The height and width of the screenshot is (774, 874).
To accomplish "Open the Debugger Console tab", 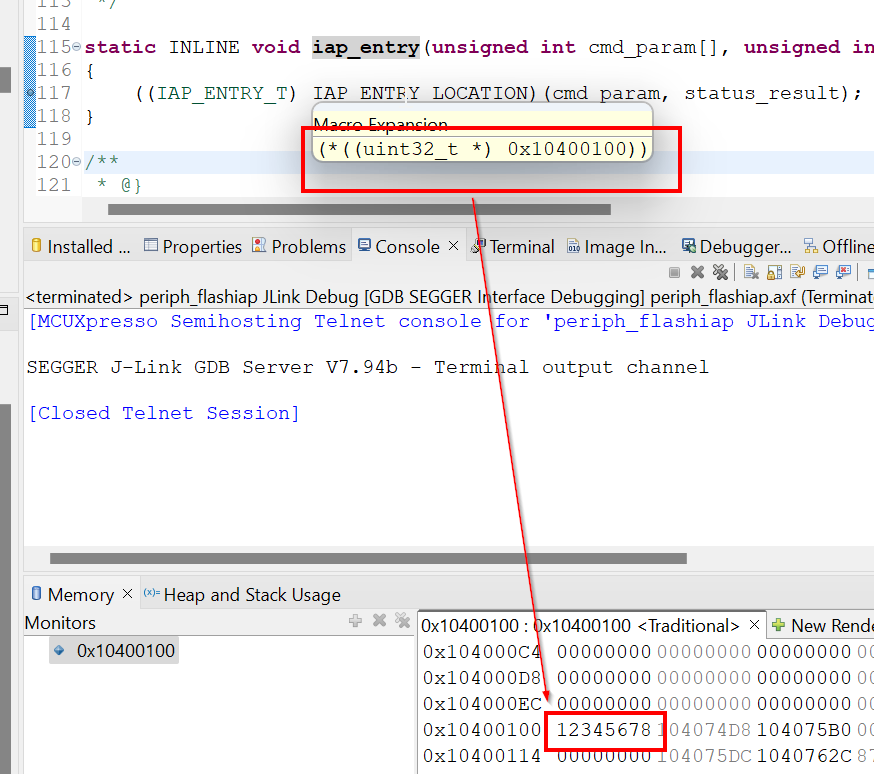I will (x=736, y=246).
